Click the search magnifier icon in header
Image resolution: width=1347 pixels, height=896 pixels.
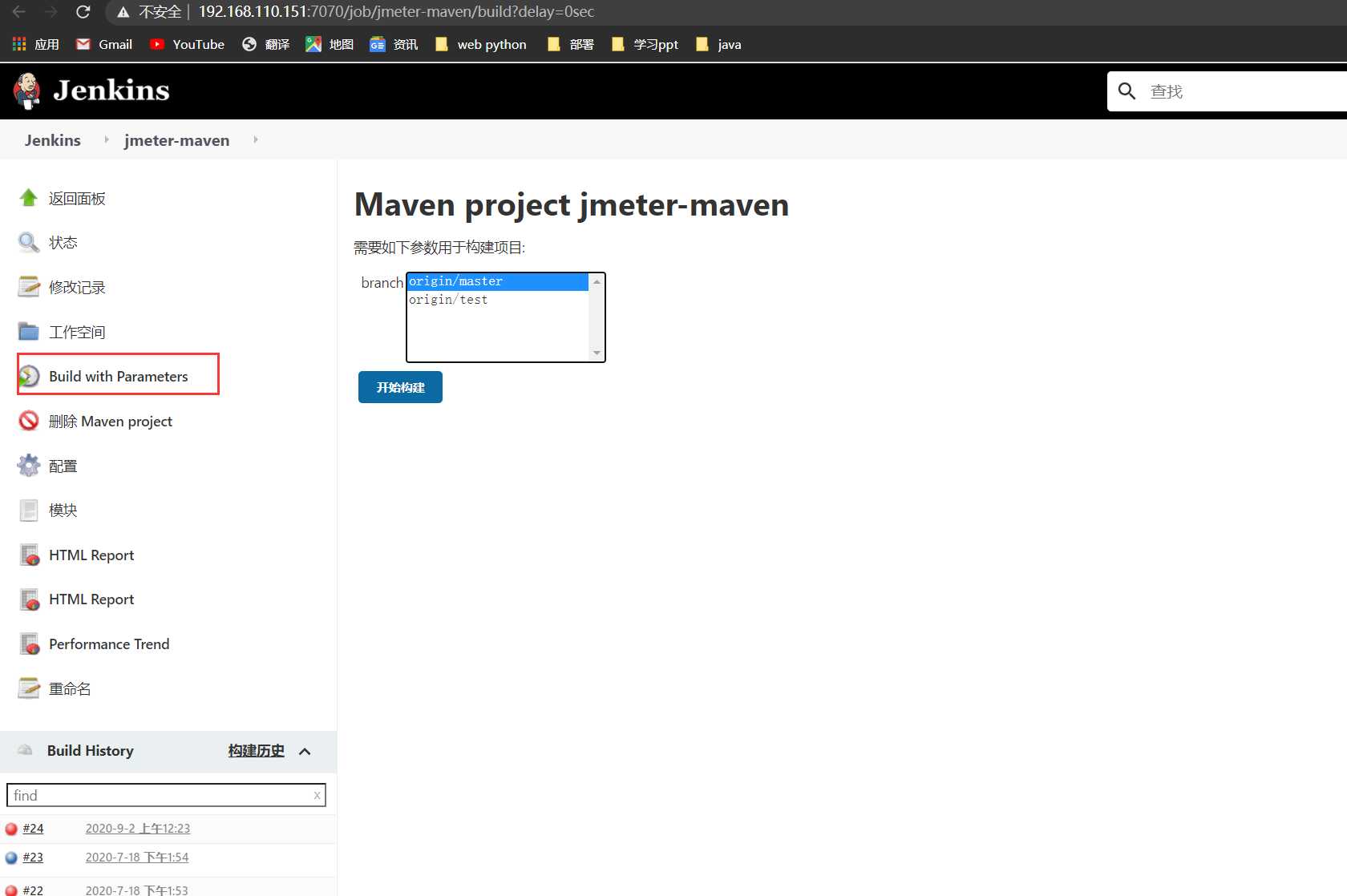pos(1127,91)
